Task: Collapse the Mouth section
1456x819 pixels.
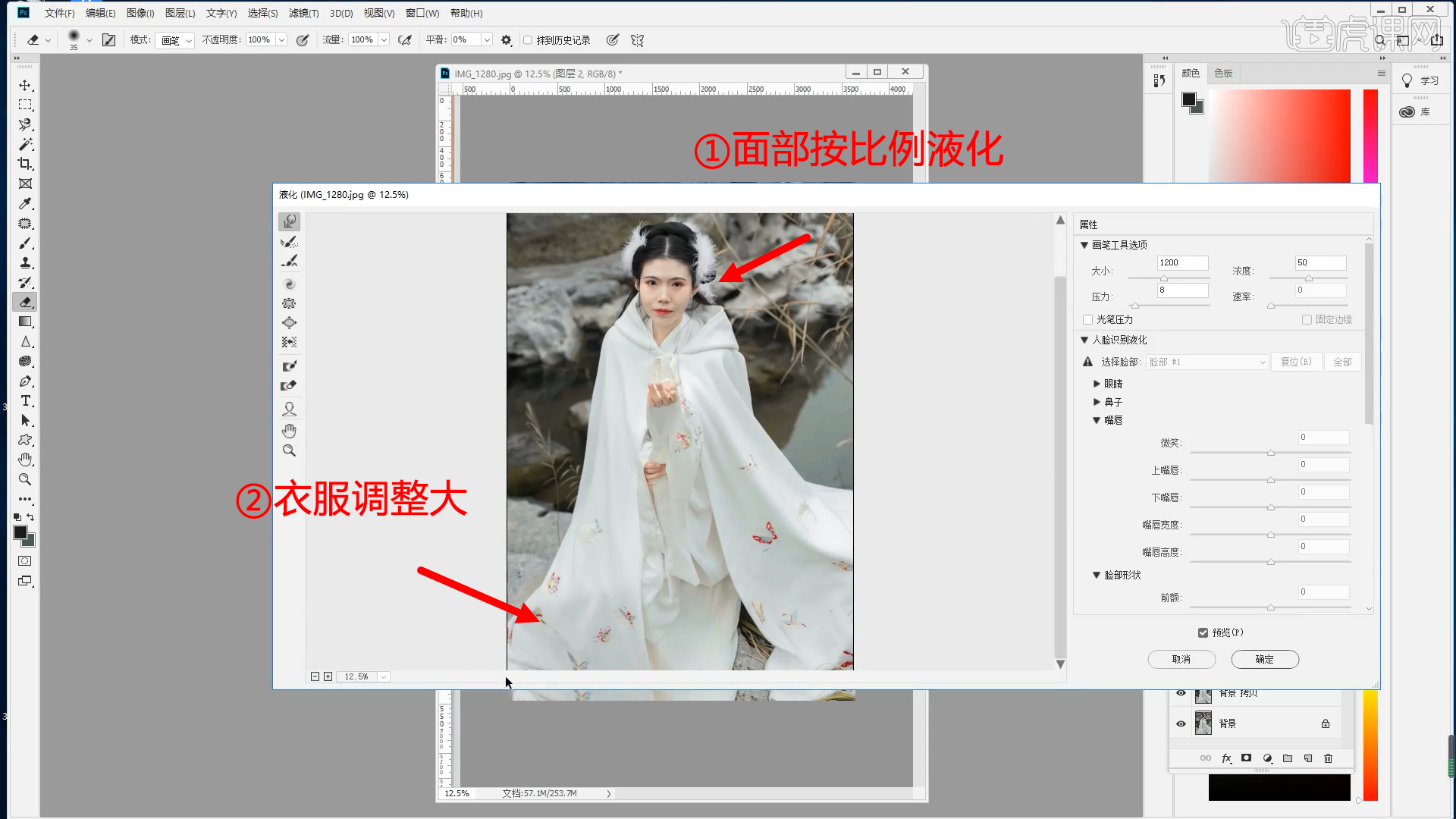Action: (x=1097, y=420)
